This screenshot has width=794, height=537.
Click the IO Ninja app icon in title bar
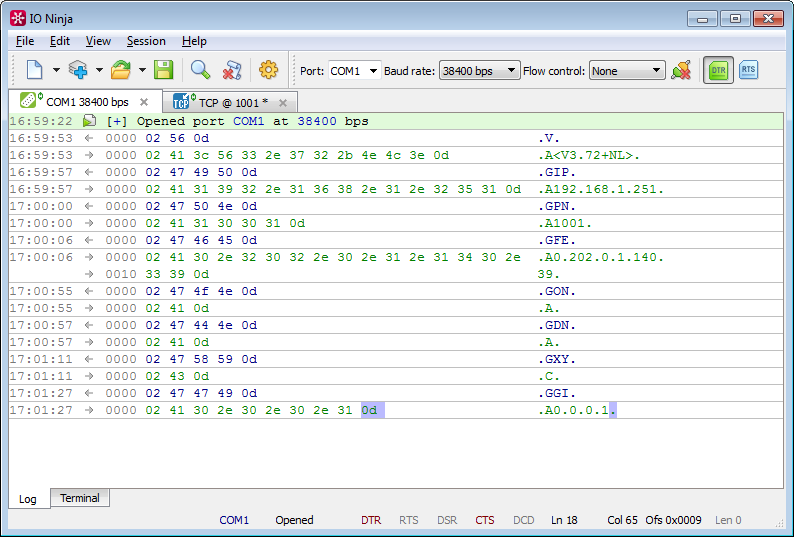click(x=18, y=18)
